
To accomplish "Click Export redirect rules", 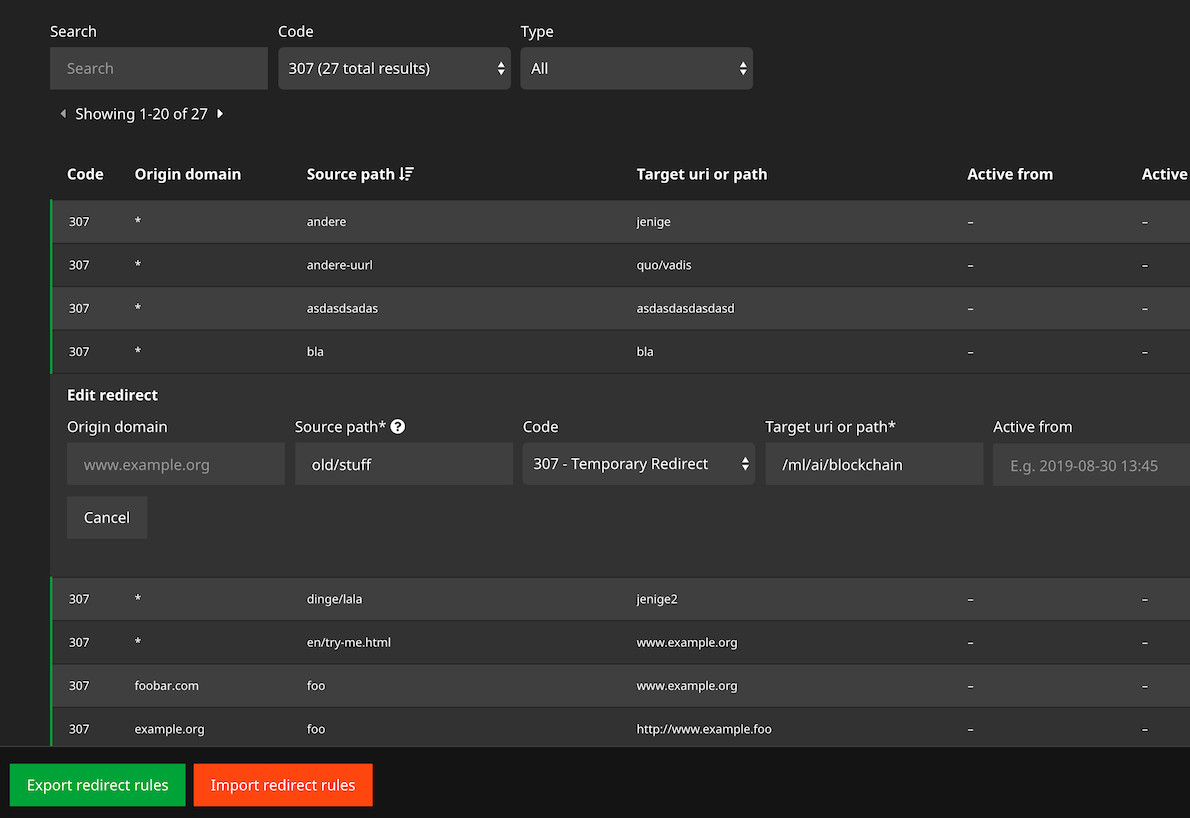I will 97,785.
